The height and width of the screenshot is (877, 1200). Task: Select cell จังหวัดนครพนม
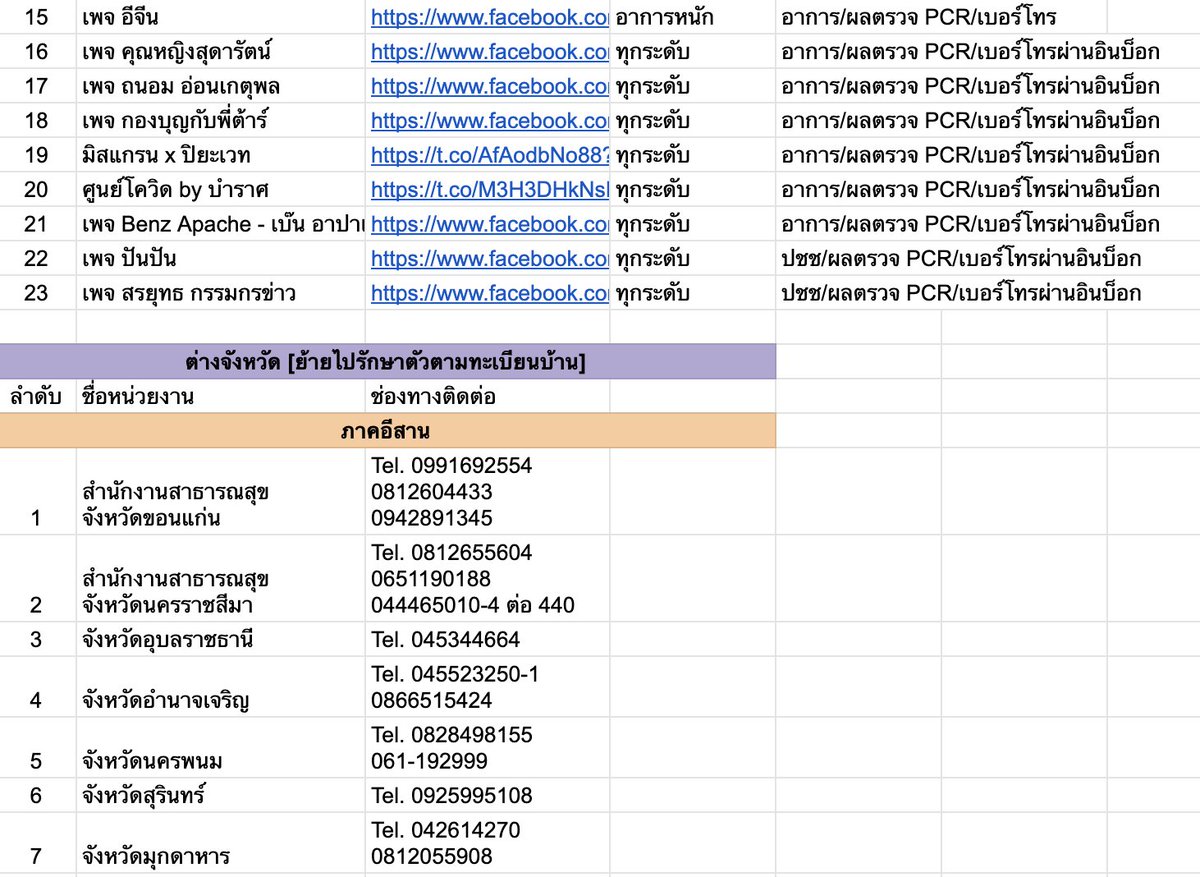coord(221,748)
